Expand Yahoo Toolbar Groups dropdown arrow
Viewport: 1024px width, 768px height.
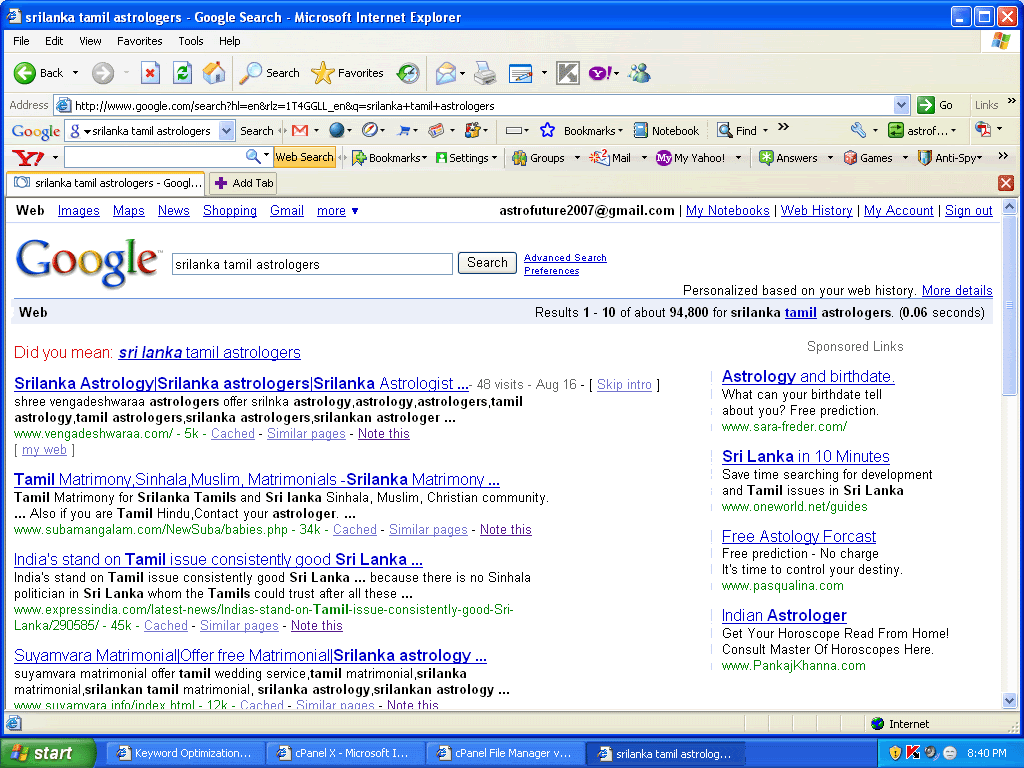pos(577,157)
